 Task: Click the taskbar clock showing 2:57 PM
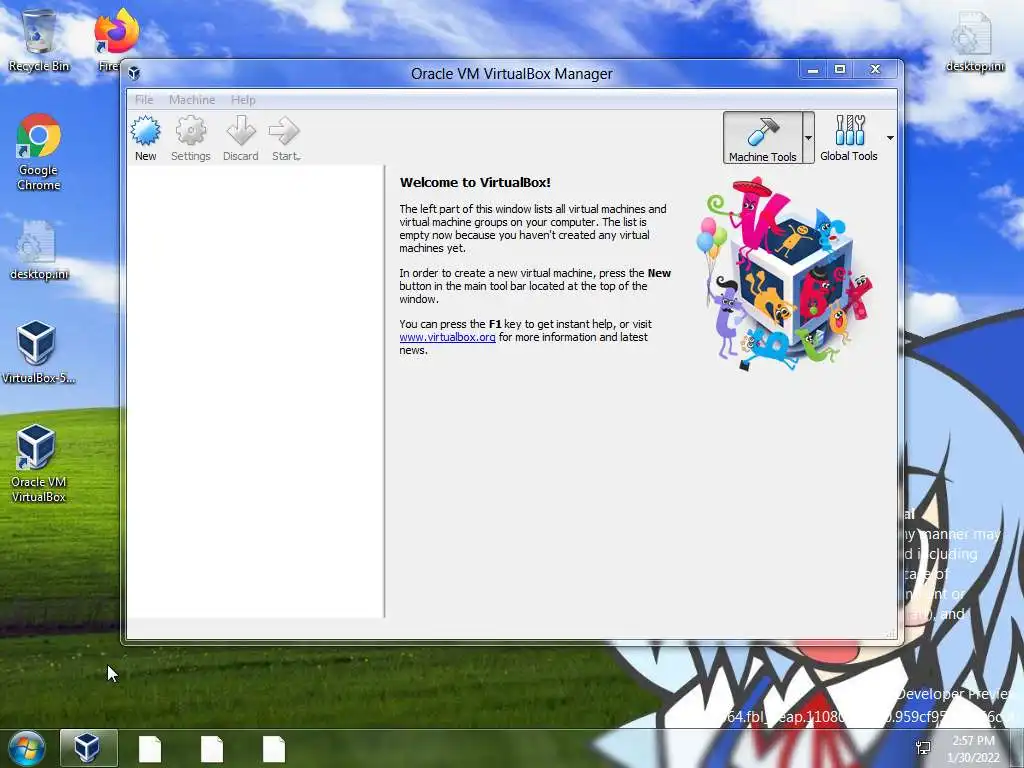point(973,749)
